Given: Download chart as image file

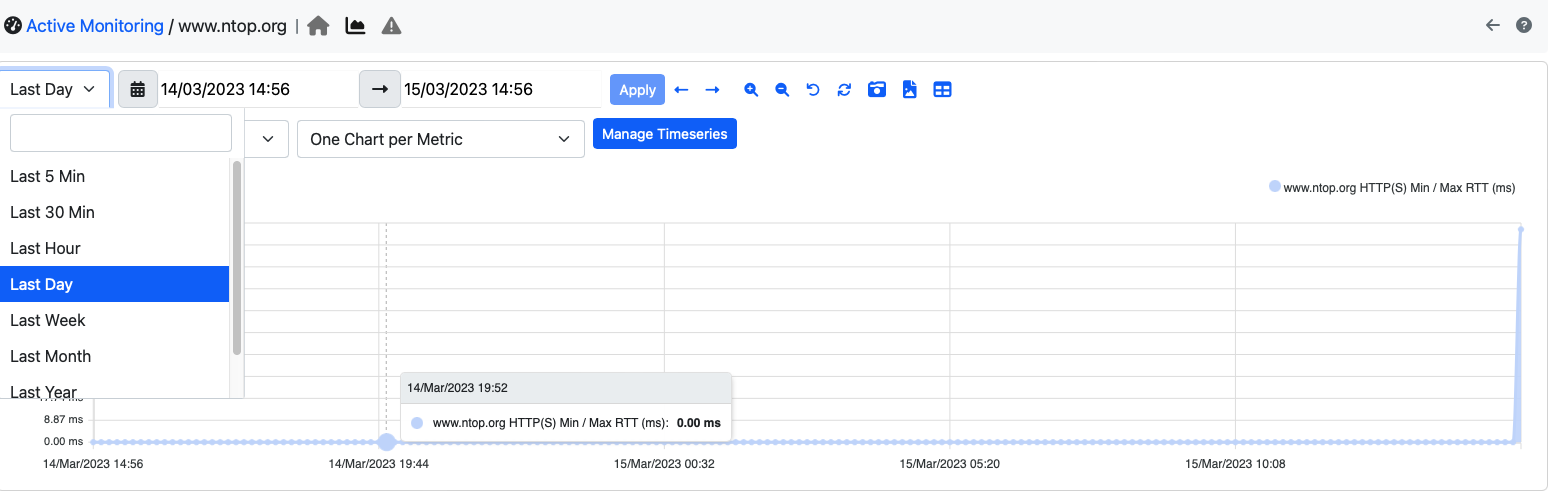Looking at the screenshot, I should [909, 90].
